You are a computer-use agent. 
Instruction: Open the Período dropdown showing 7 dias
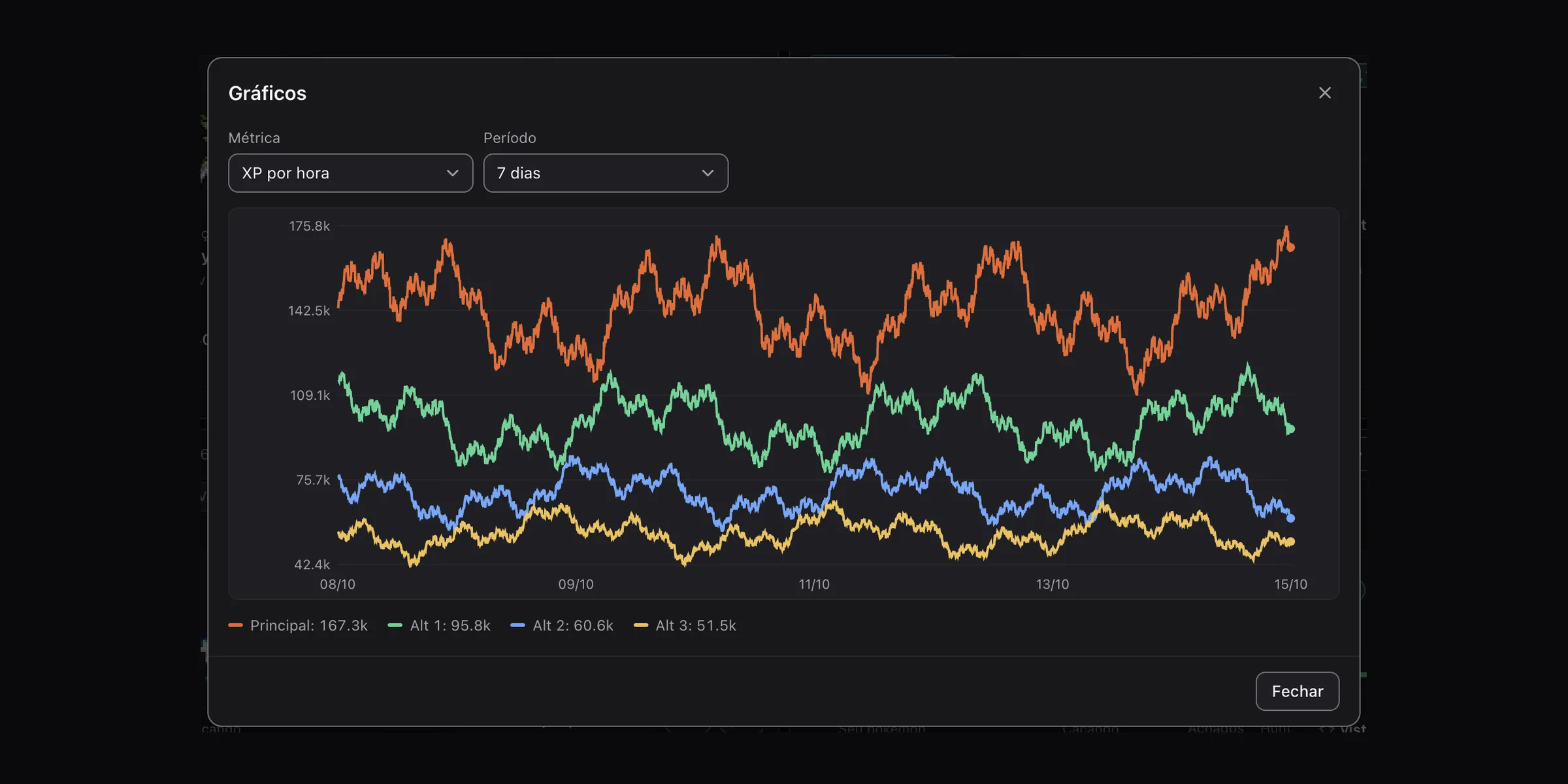606,173
